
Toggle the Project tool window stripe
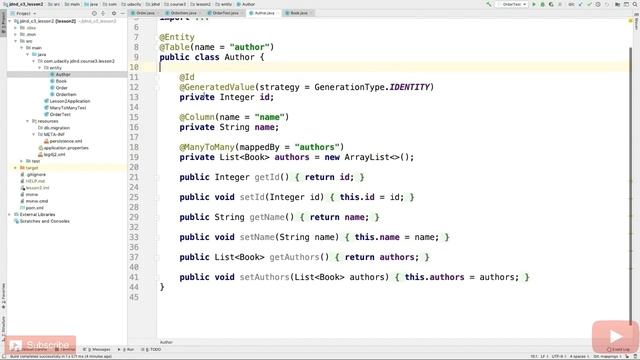pos(3,23)
